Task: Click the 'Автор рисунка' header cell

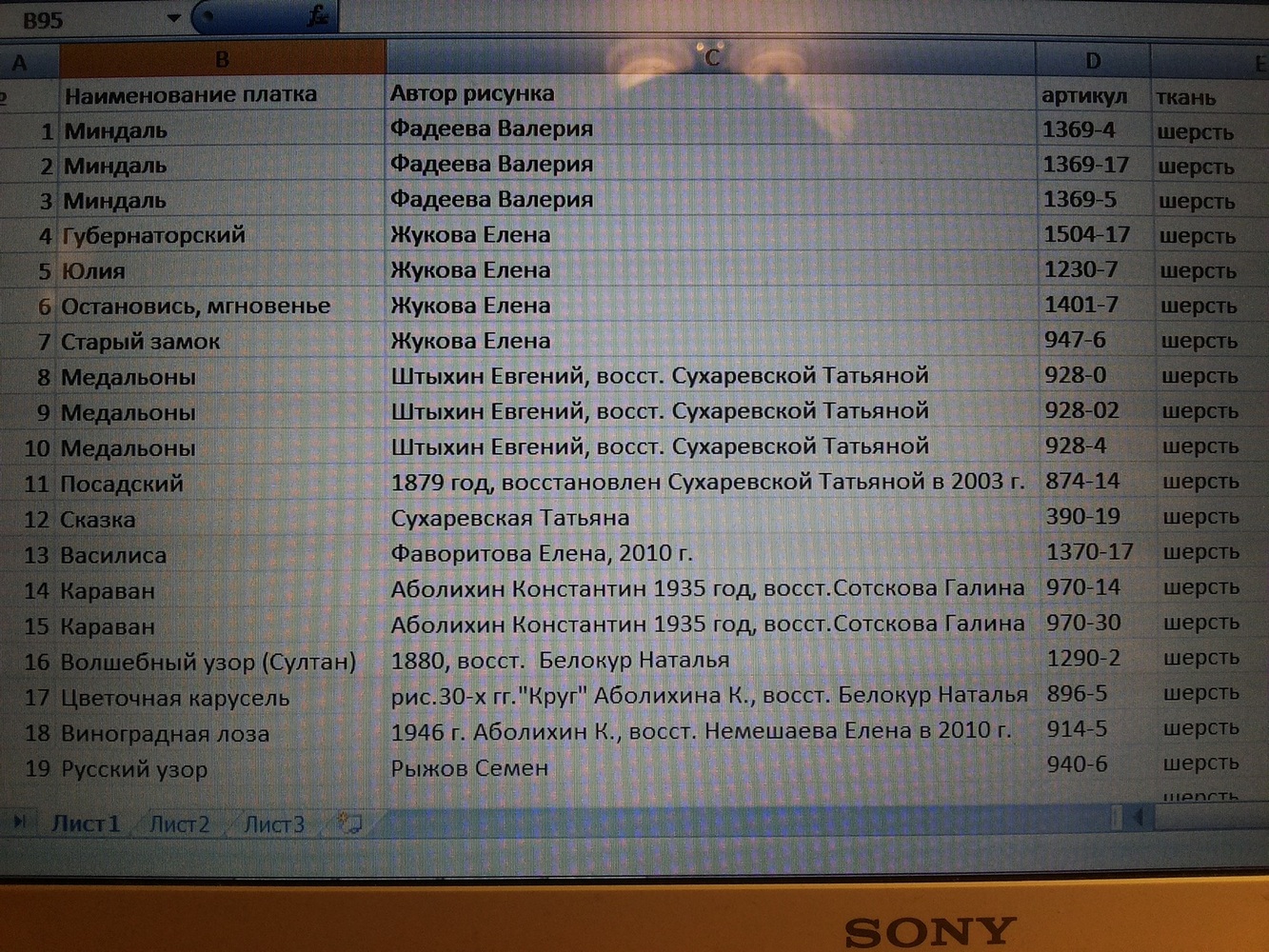Action: [472, 93]
